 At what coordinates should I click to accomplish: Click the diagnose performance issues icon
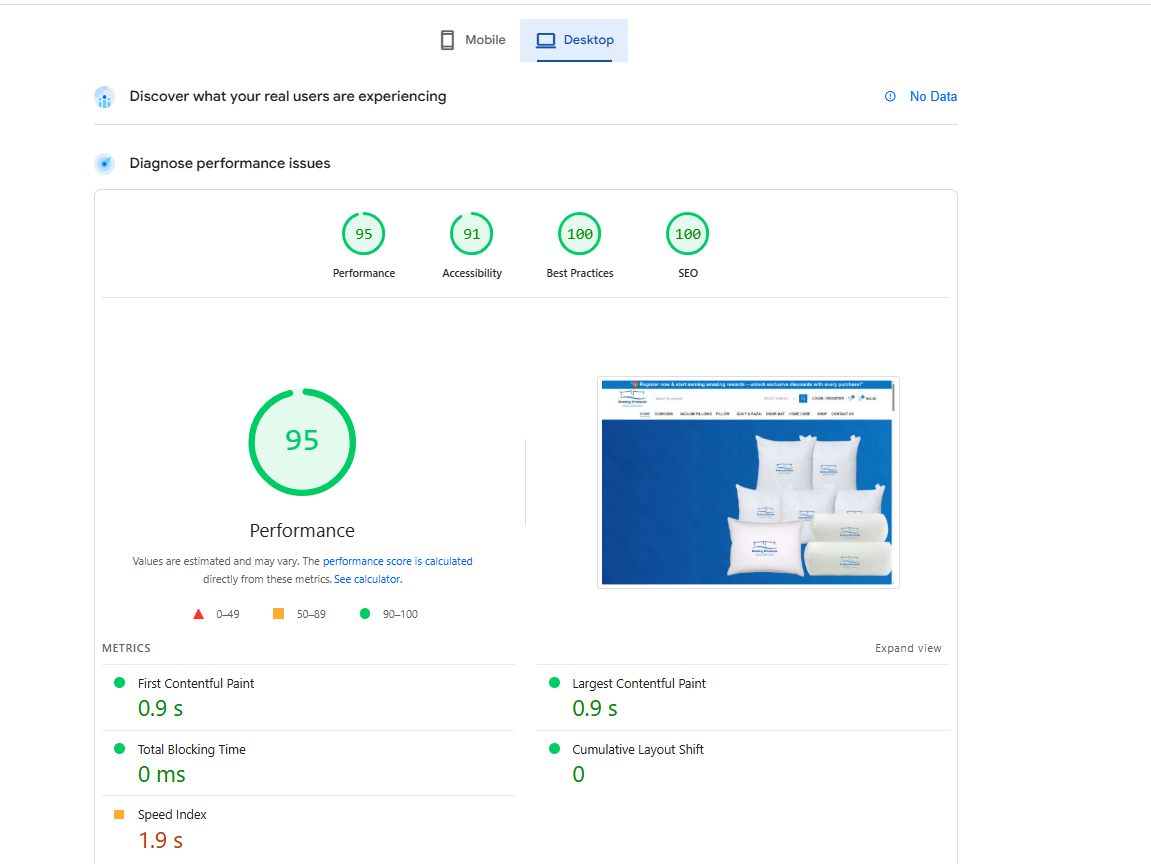coord(105,164)
